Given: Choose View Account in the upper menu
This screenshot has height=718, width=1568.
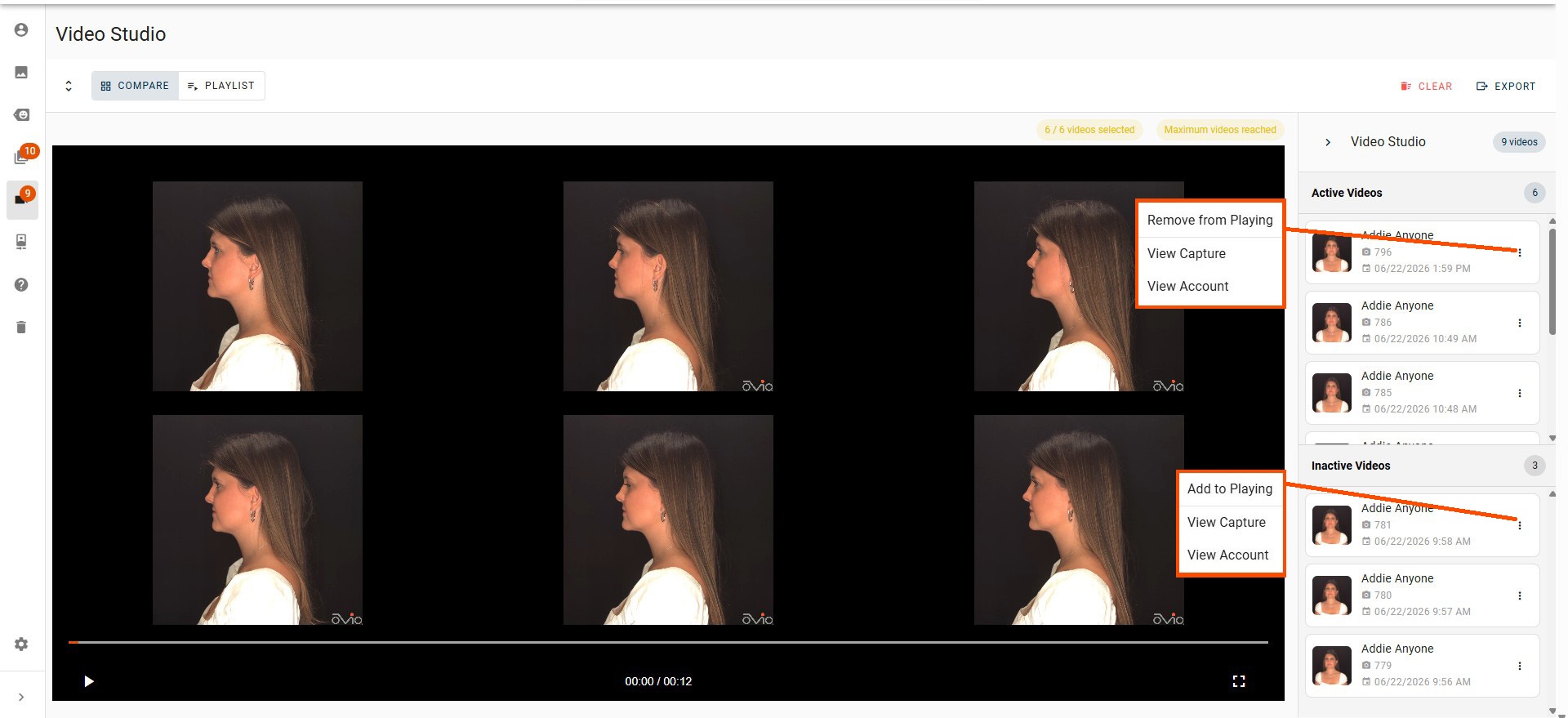Looking at the screenshot, I should (x=1209, y=286).
